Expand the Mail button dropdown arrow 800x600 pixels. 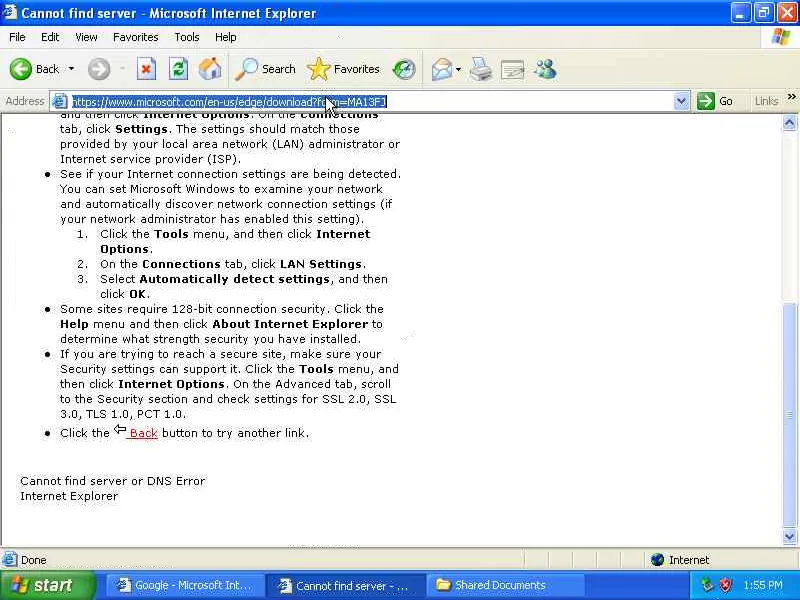tap(458, 69)
